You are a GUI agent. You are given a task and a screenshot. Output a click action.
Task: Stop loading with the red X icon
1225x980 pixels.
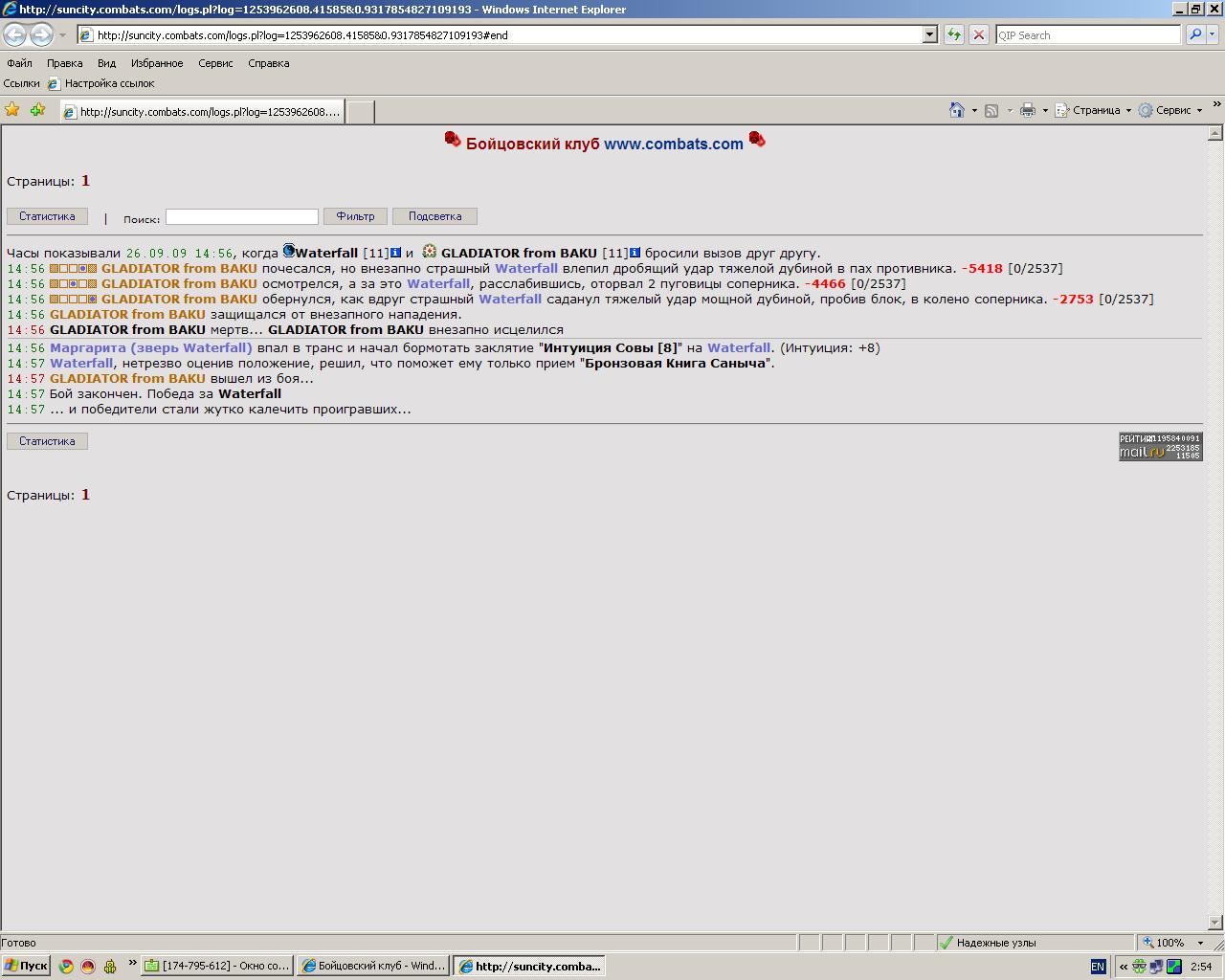click(x=978, y=34)
